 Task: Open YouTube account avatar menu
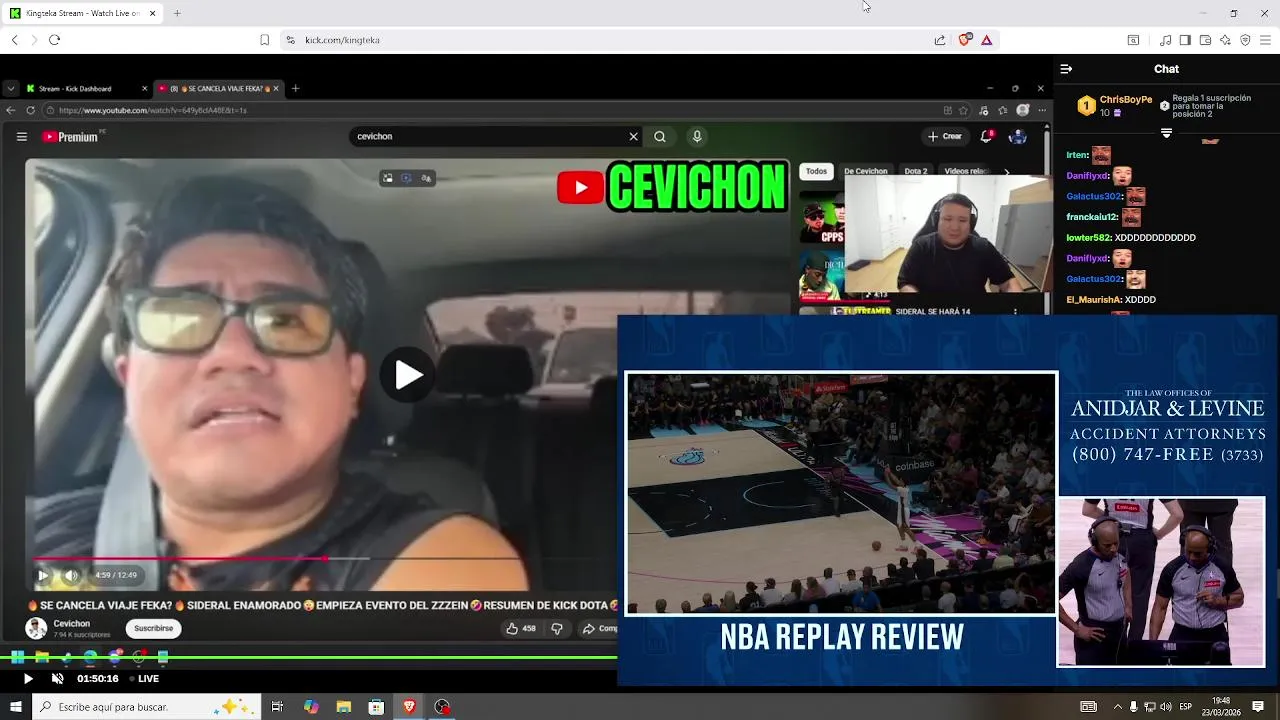pyautogui.click(x=1018, y=136)
